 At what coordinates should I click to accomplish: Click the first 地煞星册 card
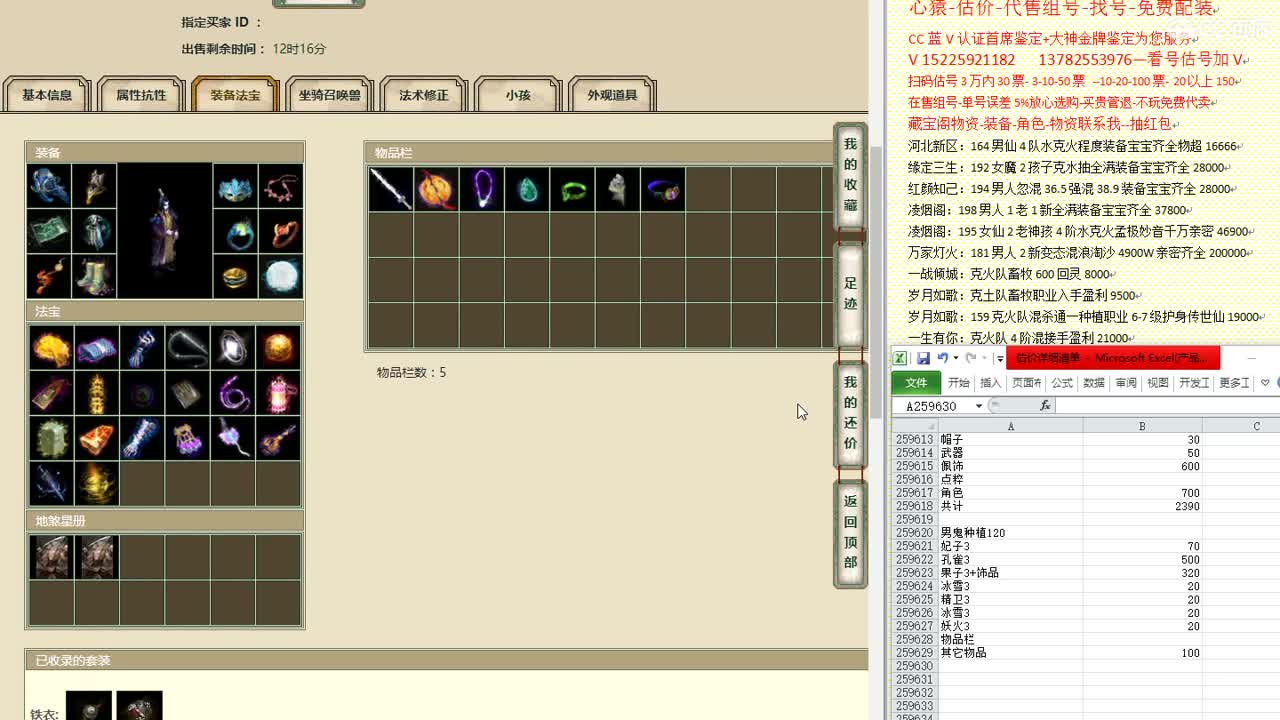(x=51, y=557)
